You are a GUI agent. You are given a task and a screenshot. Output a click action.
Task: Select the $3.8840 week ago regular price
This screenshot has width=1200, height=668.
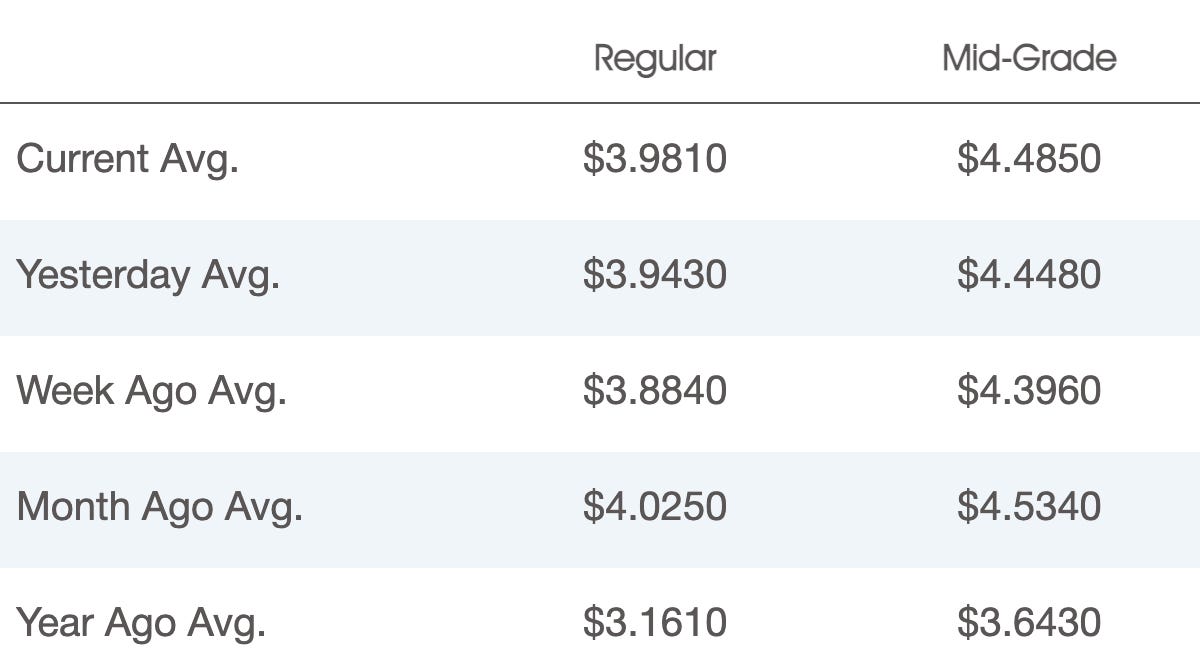[655, 391]
